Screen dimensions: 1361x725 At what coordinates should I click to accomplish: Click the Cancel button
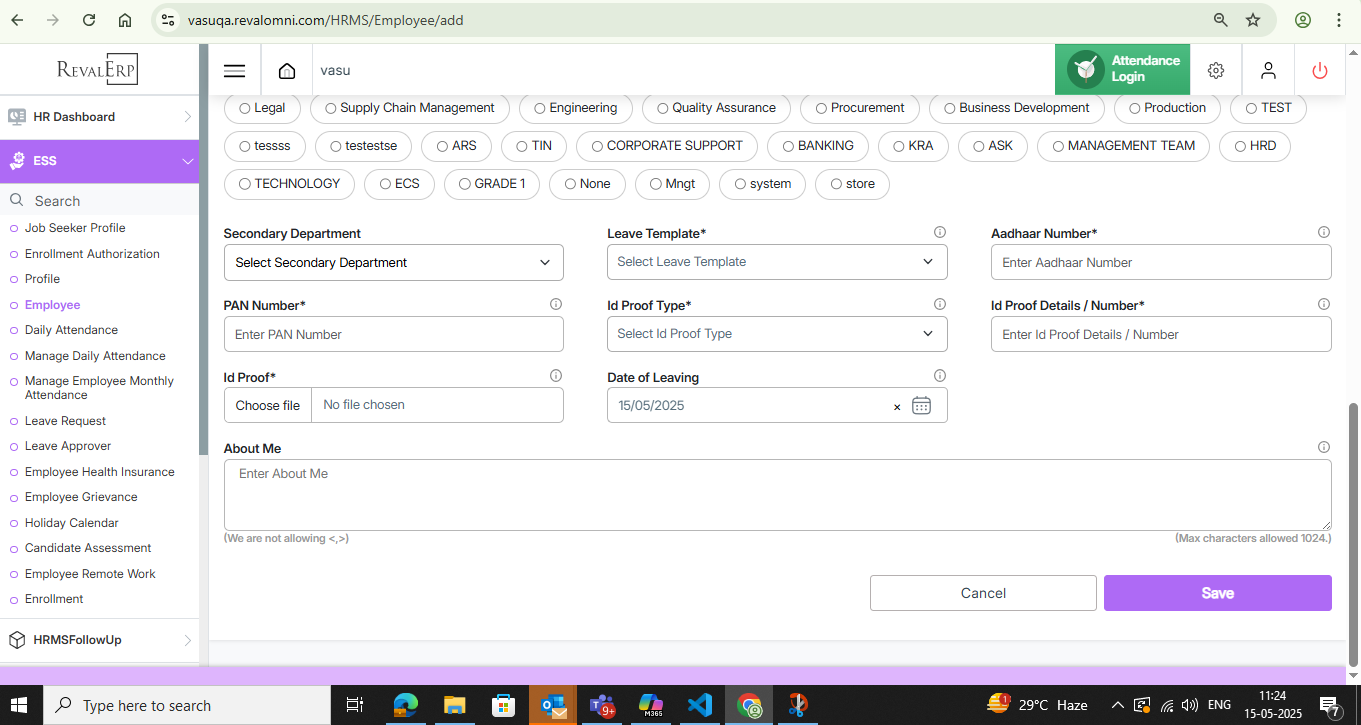click(x=983, y=593)
